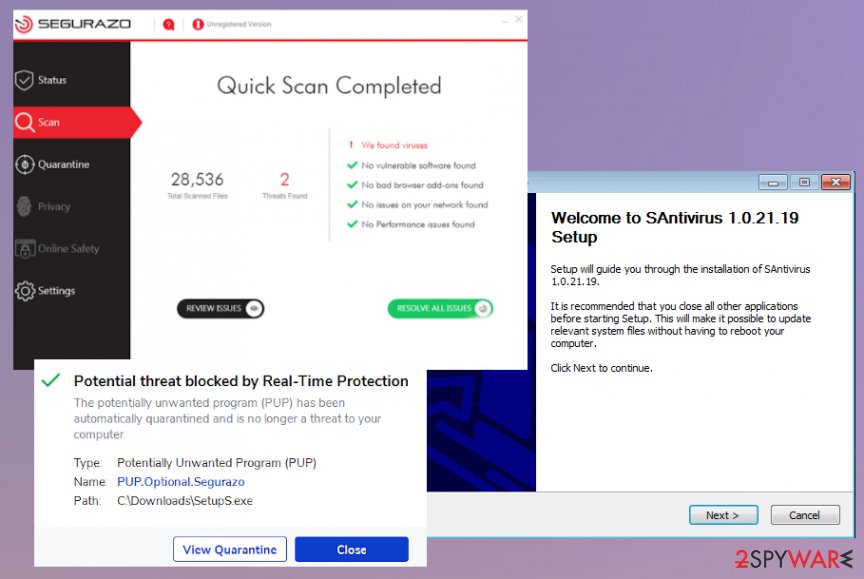Click Next in SAntivirus Setup
Viewport: 864px width, 579px height.
(x=723, y=515)
